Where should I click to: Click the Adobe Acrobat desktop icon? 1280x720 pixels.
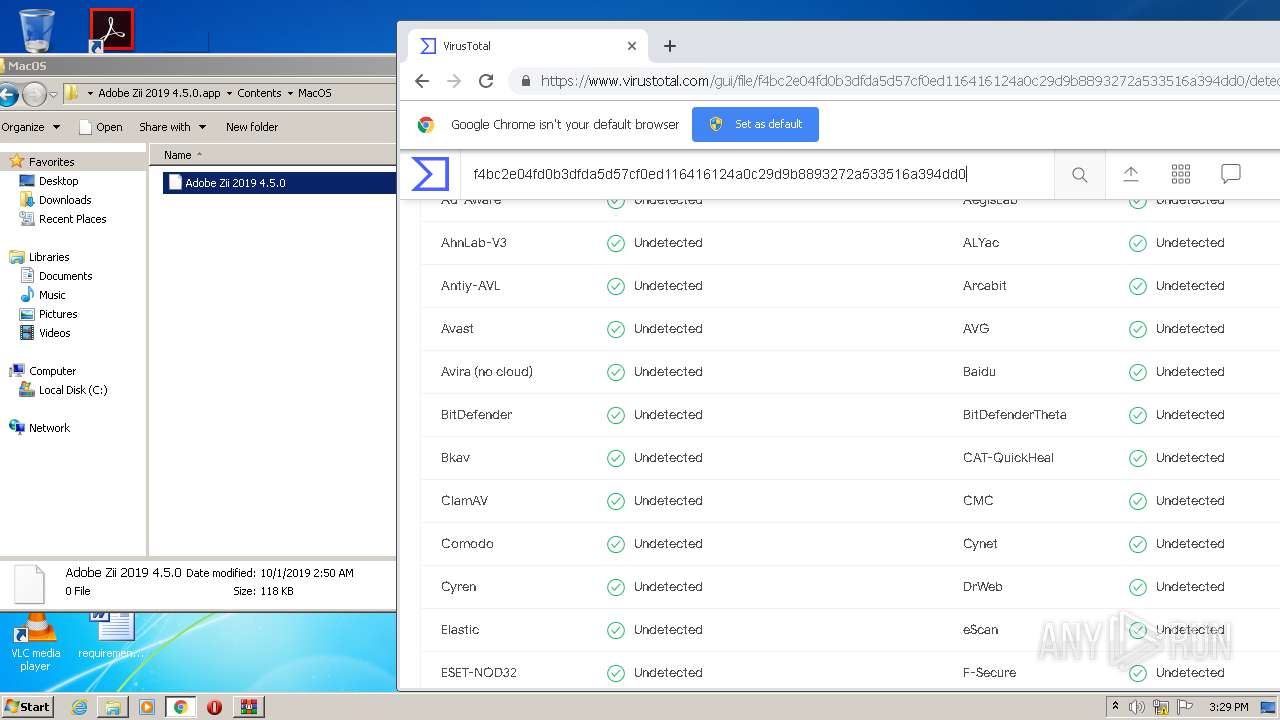pyautogui.click(x=111, y=30)
